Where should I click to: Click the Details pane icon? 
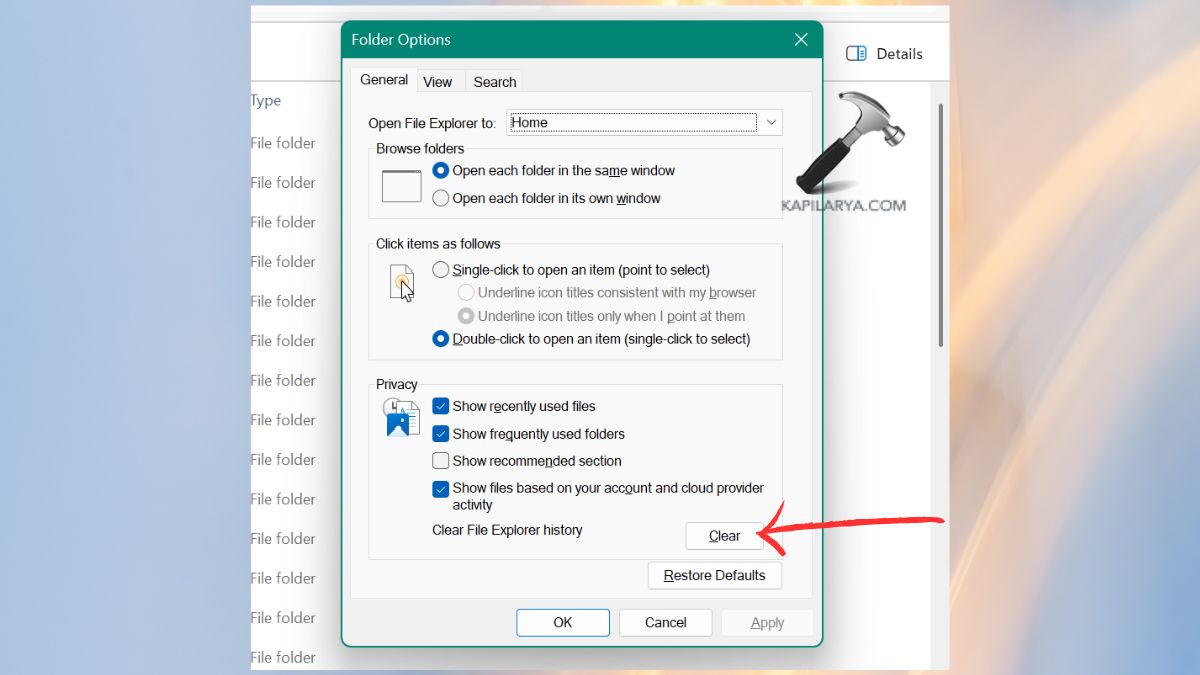[856, 53]
